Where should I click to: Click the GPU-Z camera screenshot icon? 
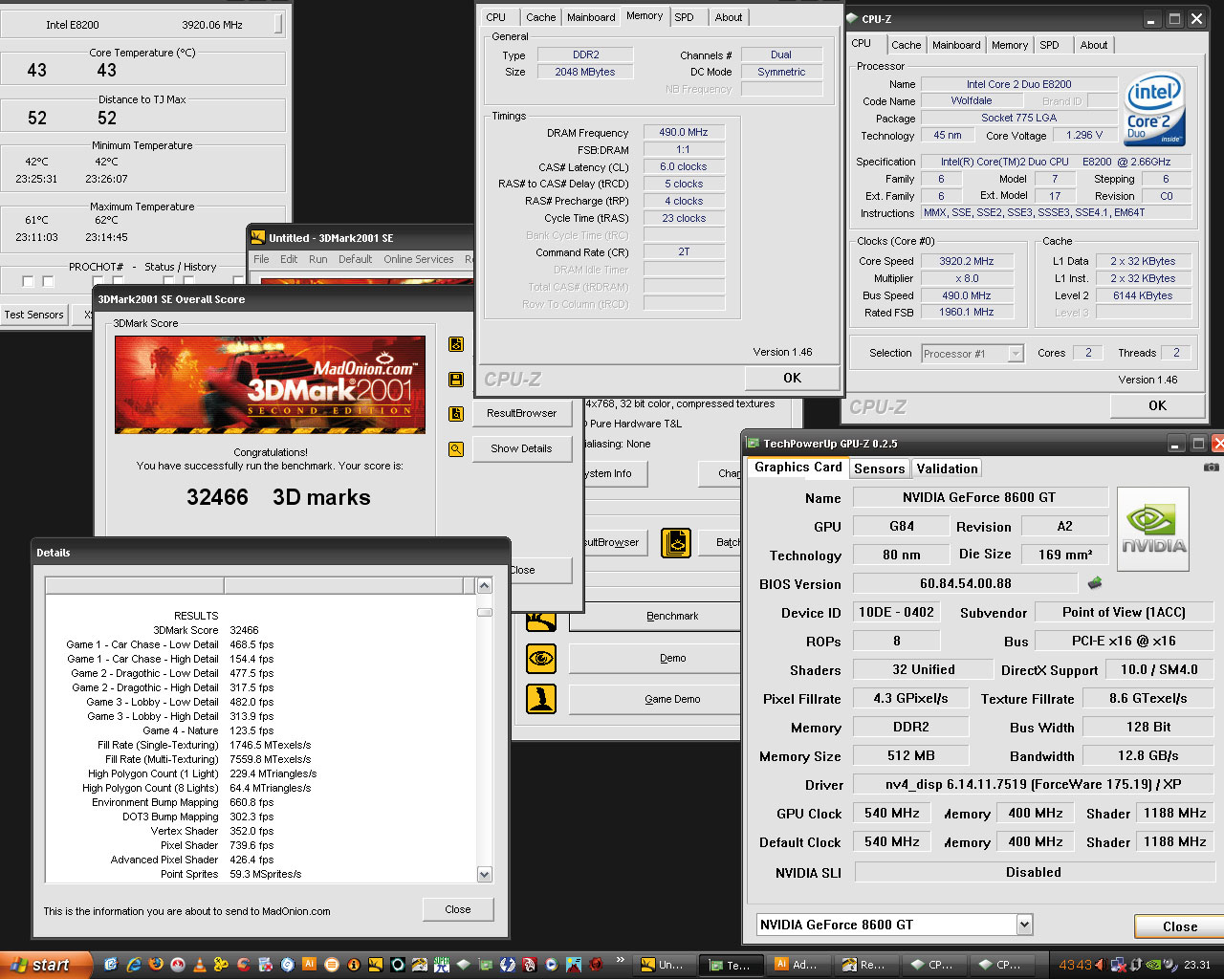[x=1211, y=467]
